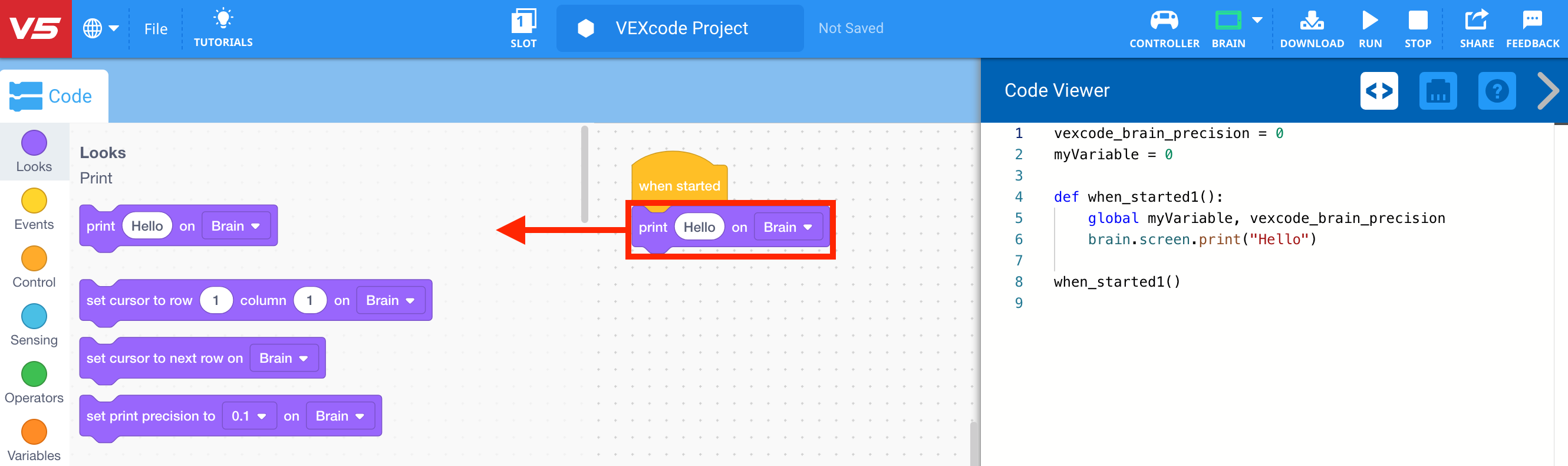
Task: Open the Controller configuration
Action: (1164, 27)
